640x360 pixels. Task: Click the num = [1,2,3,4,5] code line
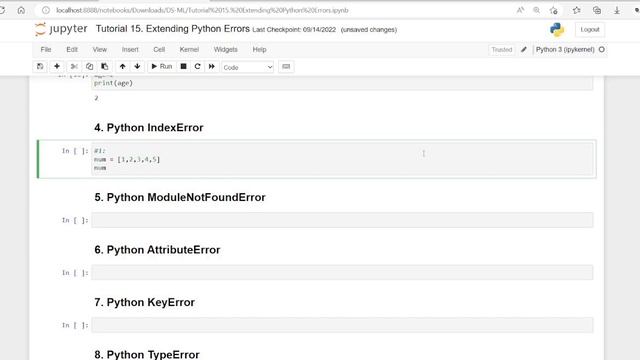tap(127, 159)
